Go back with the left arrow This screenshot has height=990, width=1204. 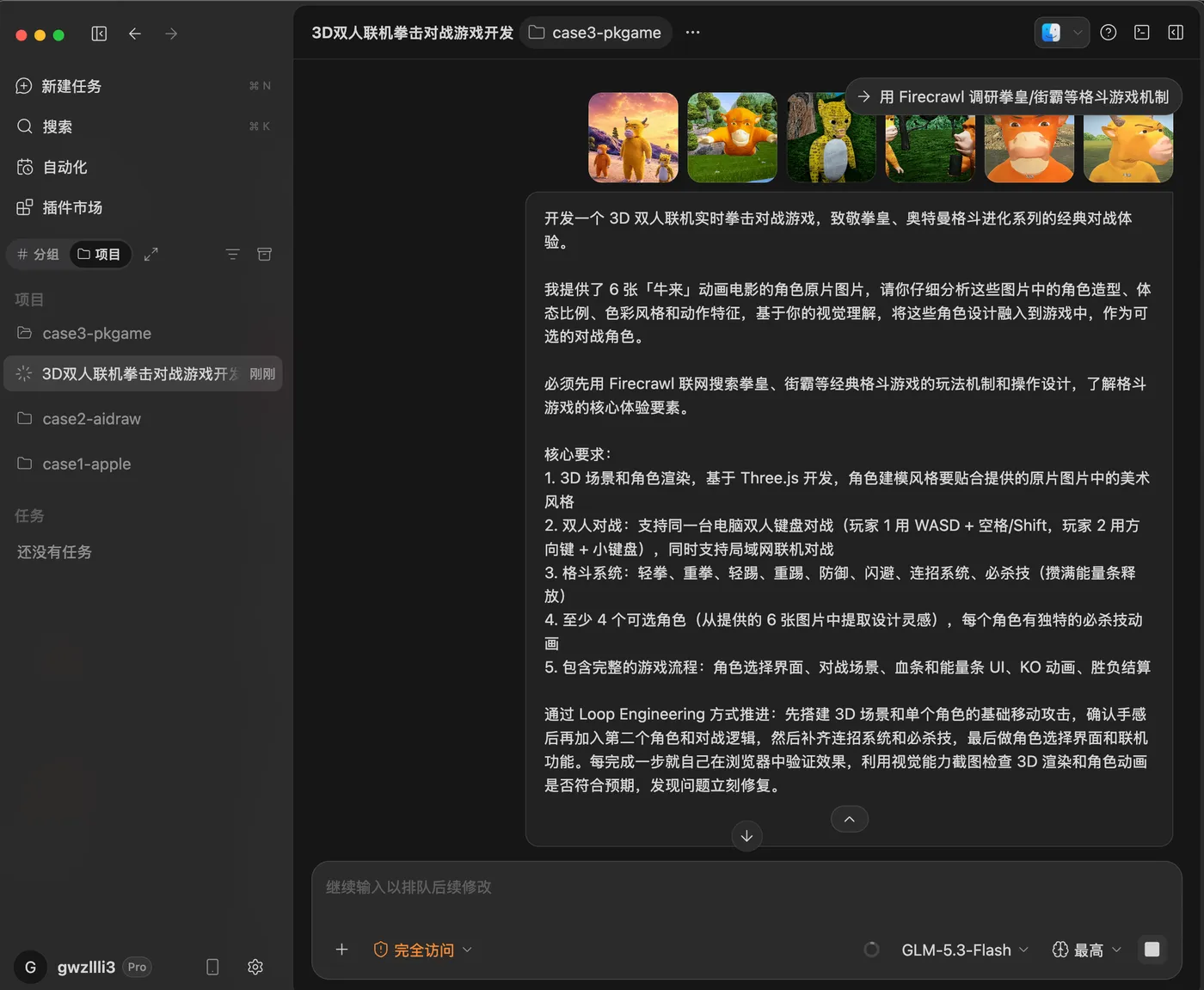click(135, 34)
